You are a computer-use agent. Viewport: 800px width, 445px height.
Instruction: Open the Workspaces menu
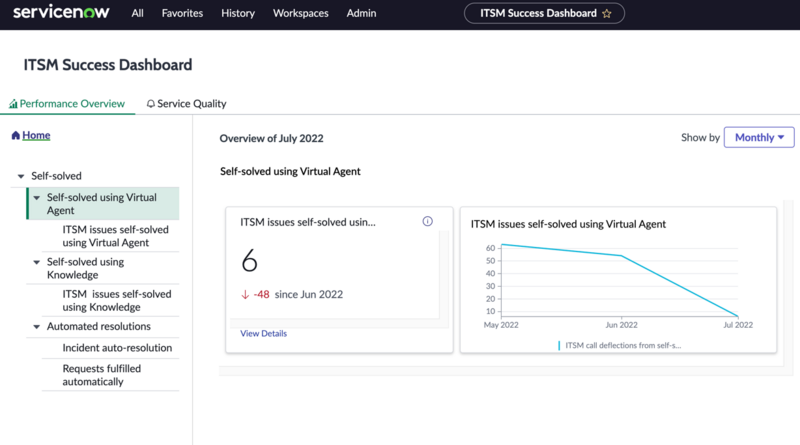[301, 13]
